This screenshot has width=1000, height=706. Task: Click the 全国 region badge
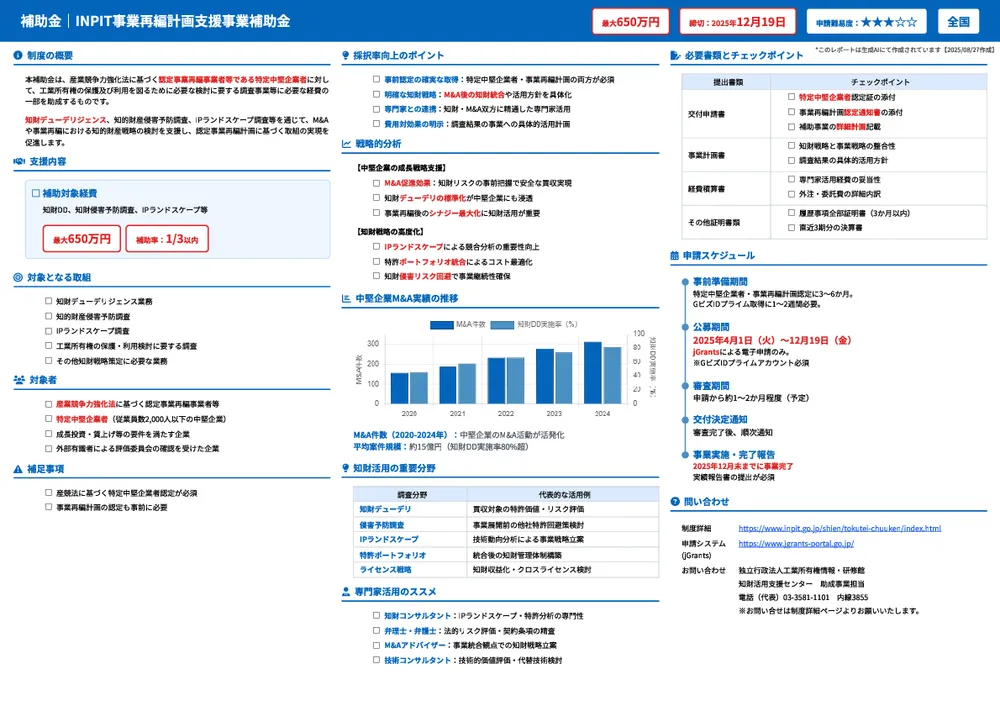959,22
